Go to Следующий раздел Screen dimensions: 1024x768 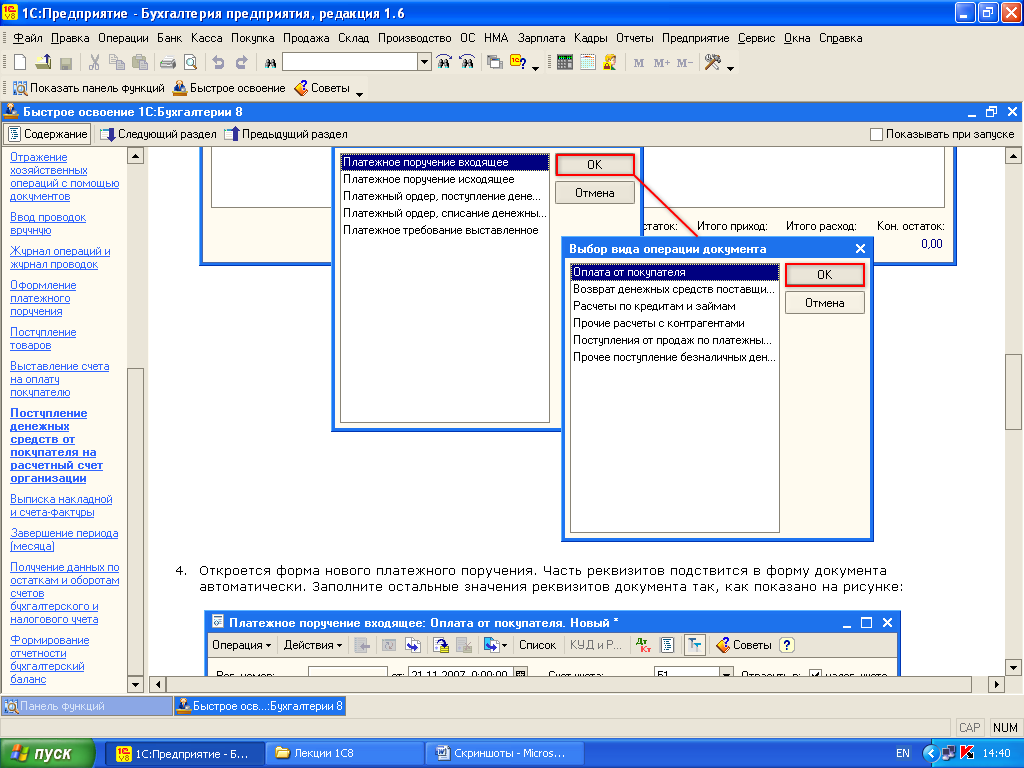click(158, 135)
